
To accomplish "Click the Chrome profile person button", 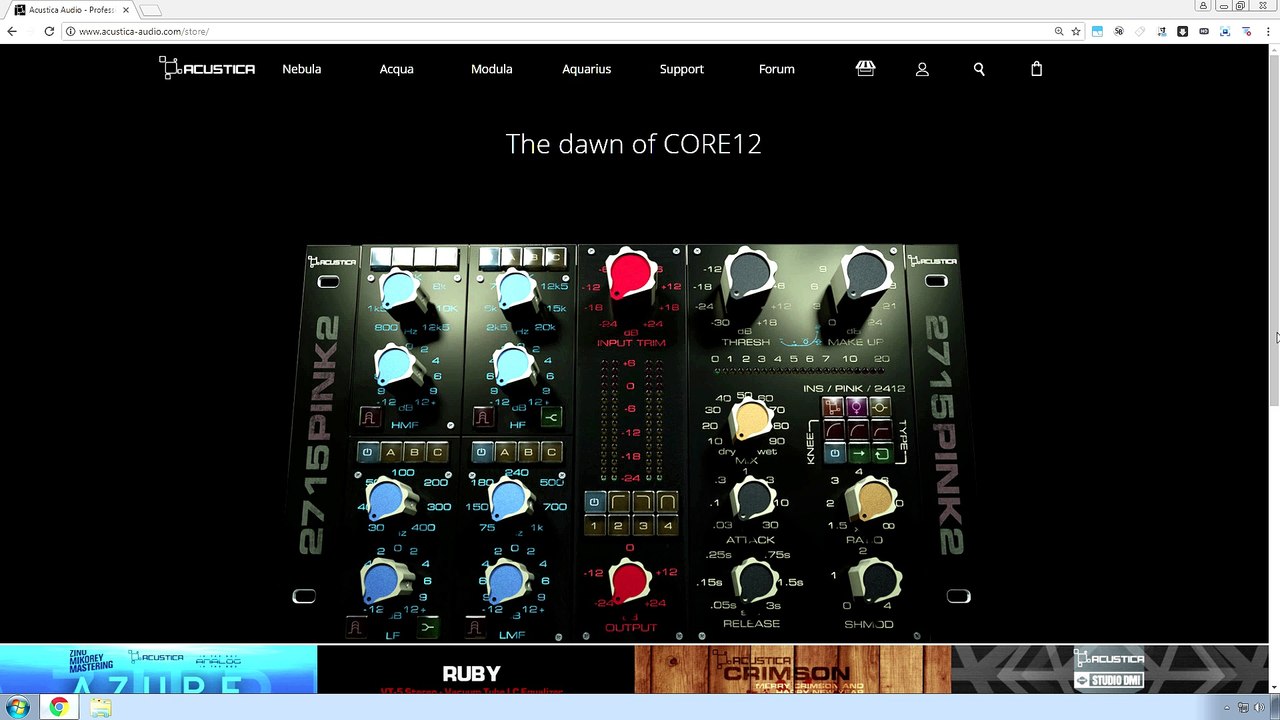I will click(1205, 6).
